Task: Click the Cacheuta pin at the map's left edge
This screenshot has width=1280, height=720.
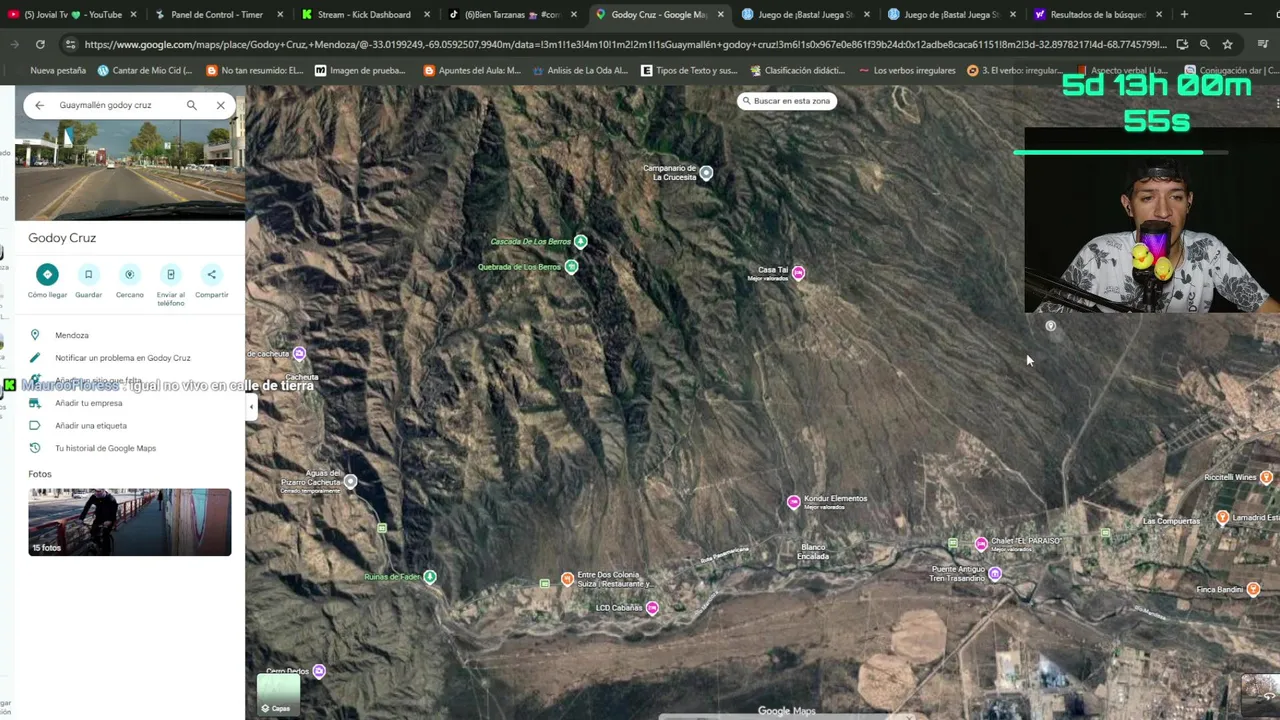Action: (299, 353)
